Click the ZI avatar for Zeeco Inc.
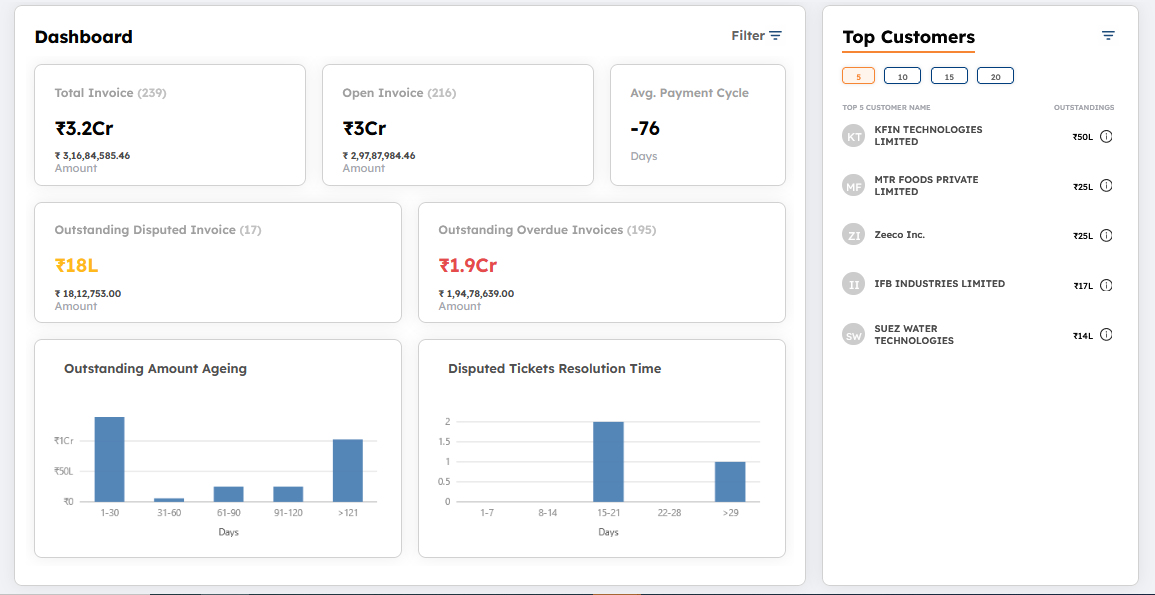1155x595 pixels. [x=853, y=235]
